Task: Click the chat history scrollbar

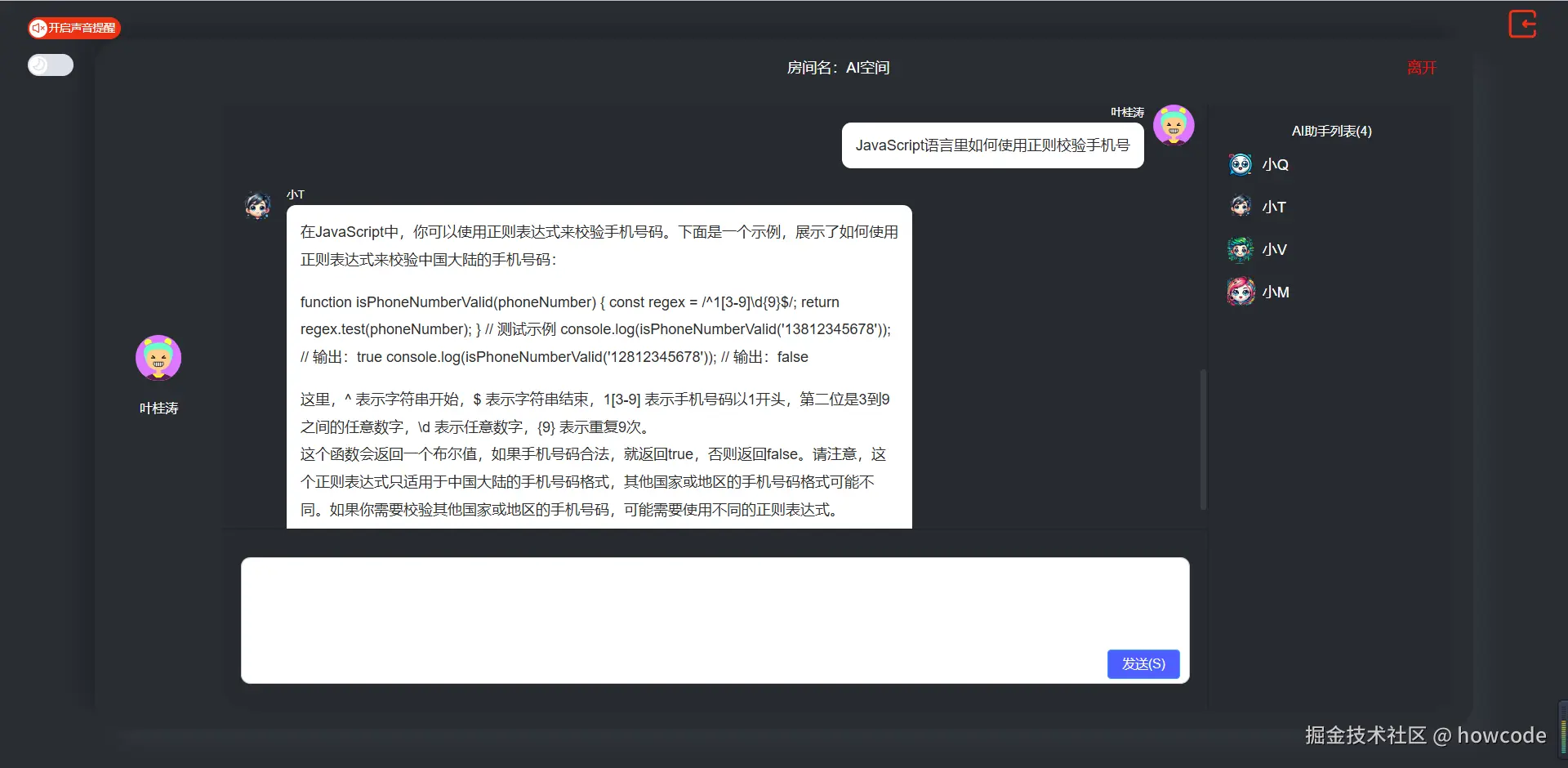Action: point(1203,440)
